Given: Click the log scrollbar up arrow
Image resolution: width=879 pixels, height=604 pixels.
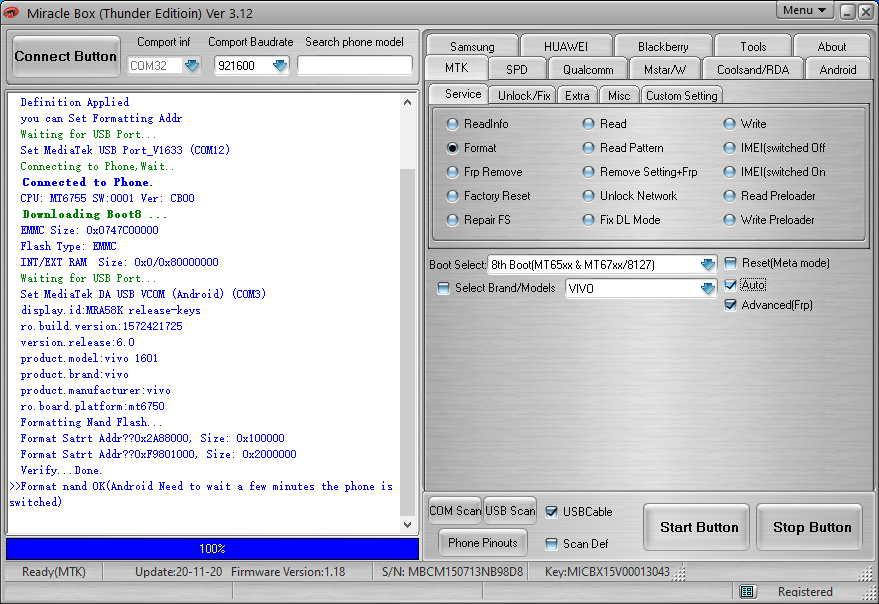Looking at the screenshot, I should (408, 102).
